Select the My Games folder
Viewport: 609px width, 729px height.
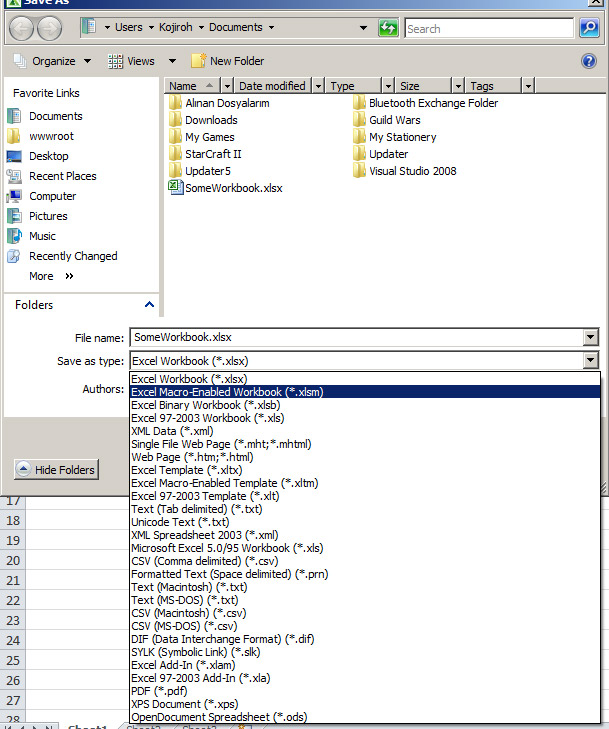pyautogui.click(x=201, y=137)
